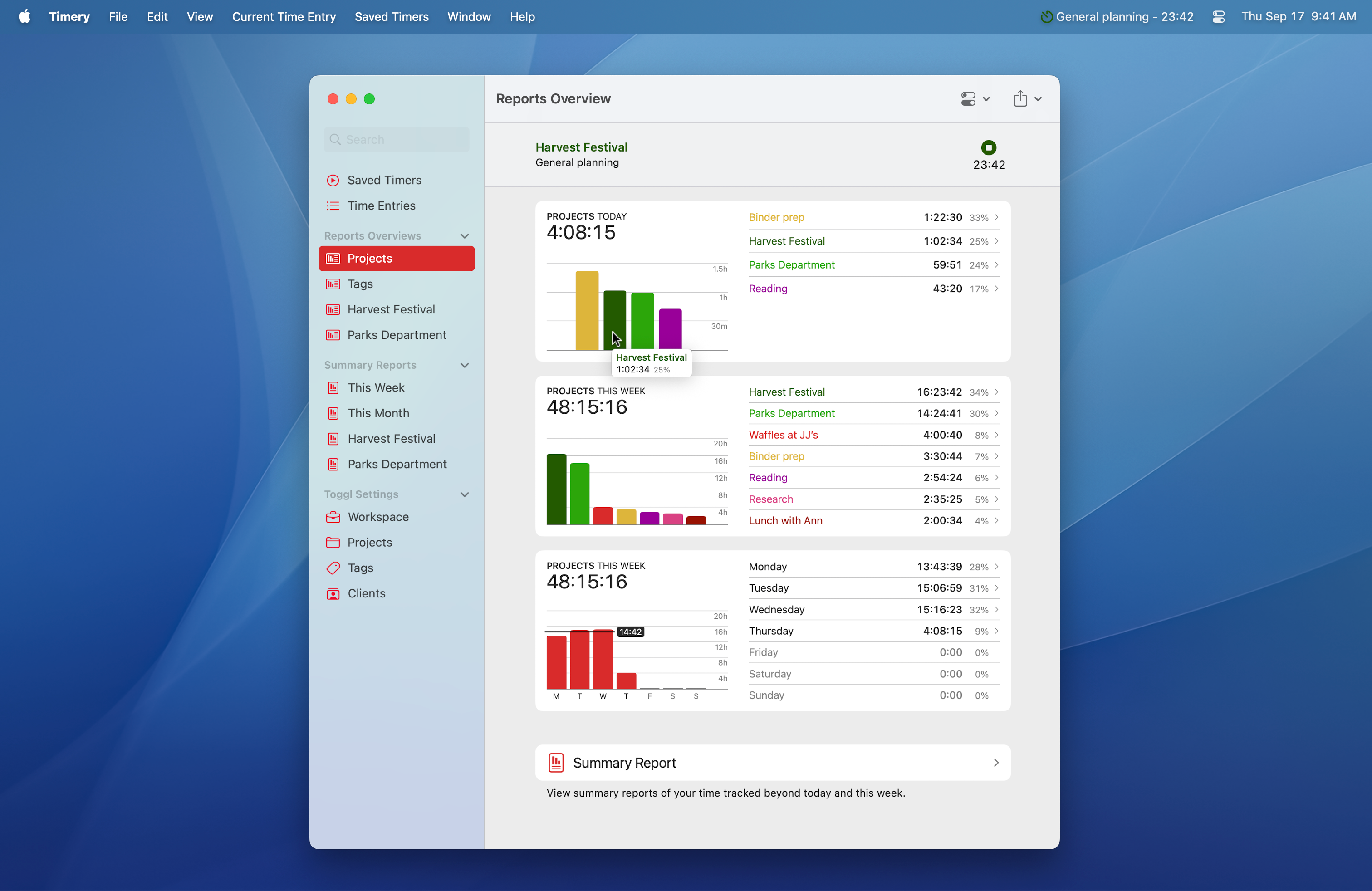1372x891 pixels.
Task: Open Time Entries list icon
Action: (333, 206)
